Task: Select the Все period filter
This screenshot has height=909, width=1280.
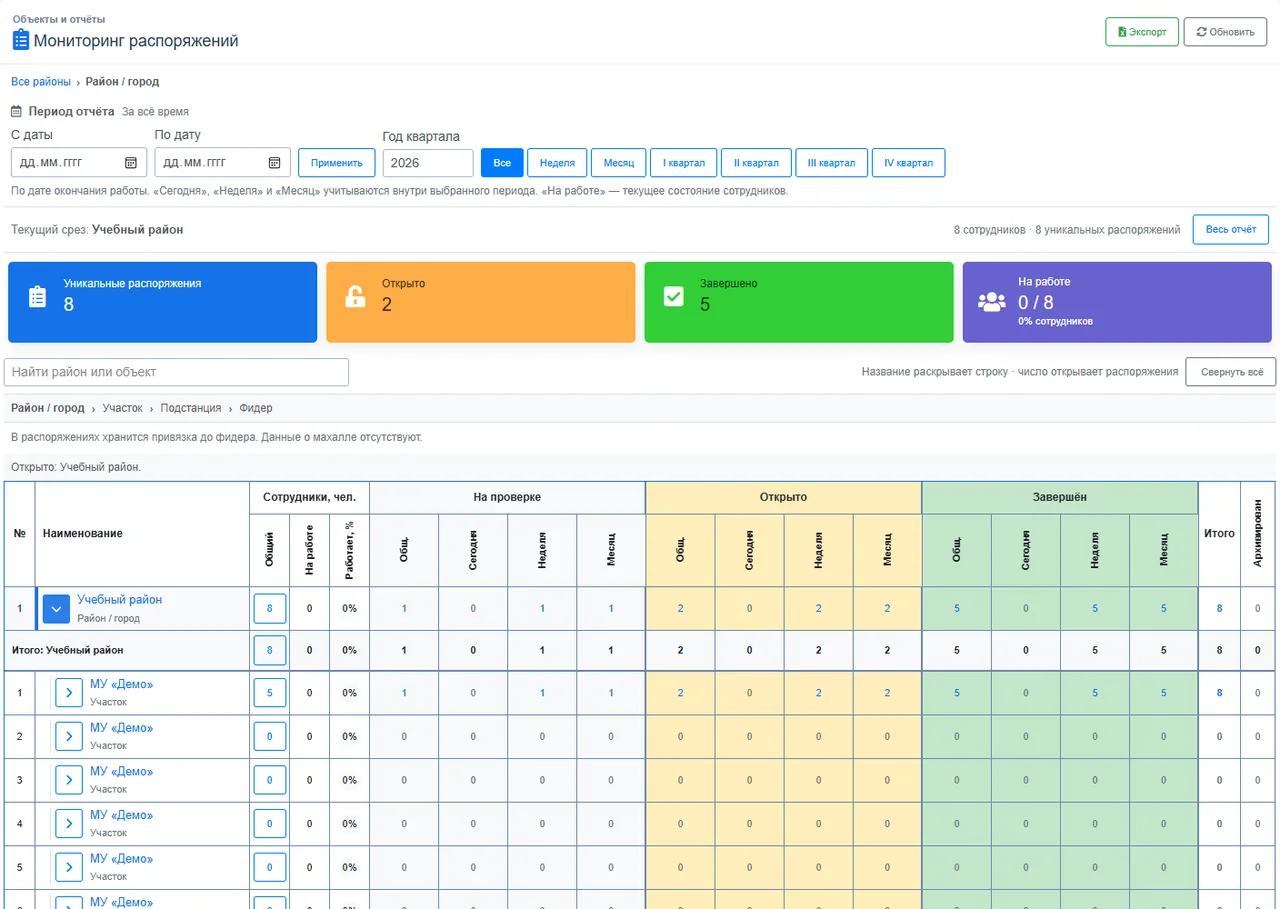Action: [502, 163]
